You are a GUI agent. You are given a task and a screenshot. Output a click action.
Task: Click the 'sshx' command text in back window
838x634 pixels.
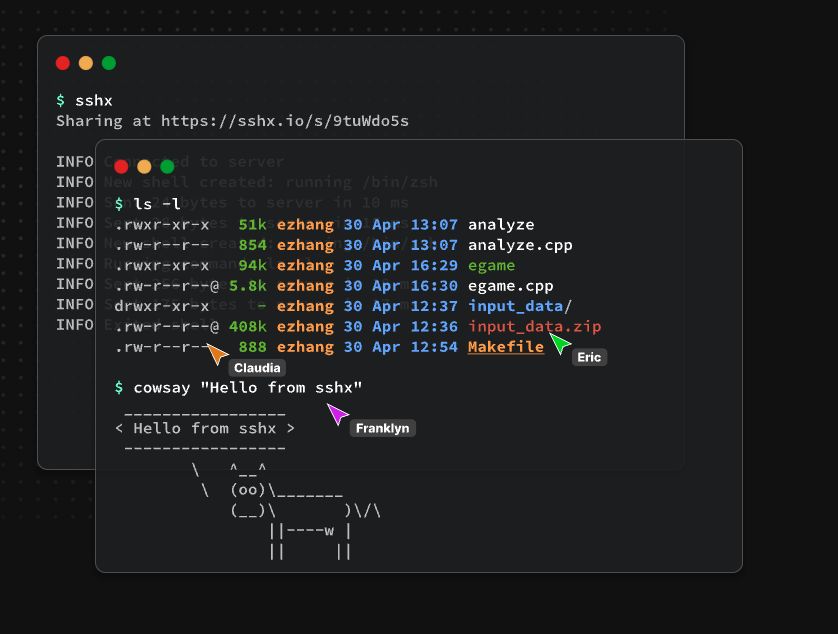[94, 100]
